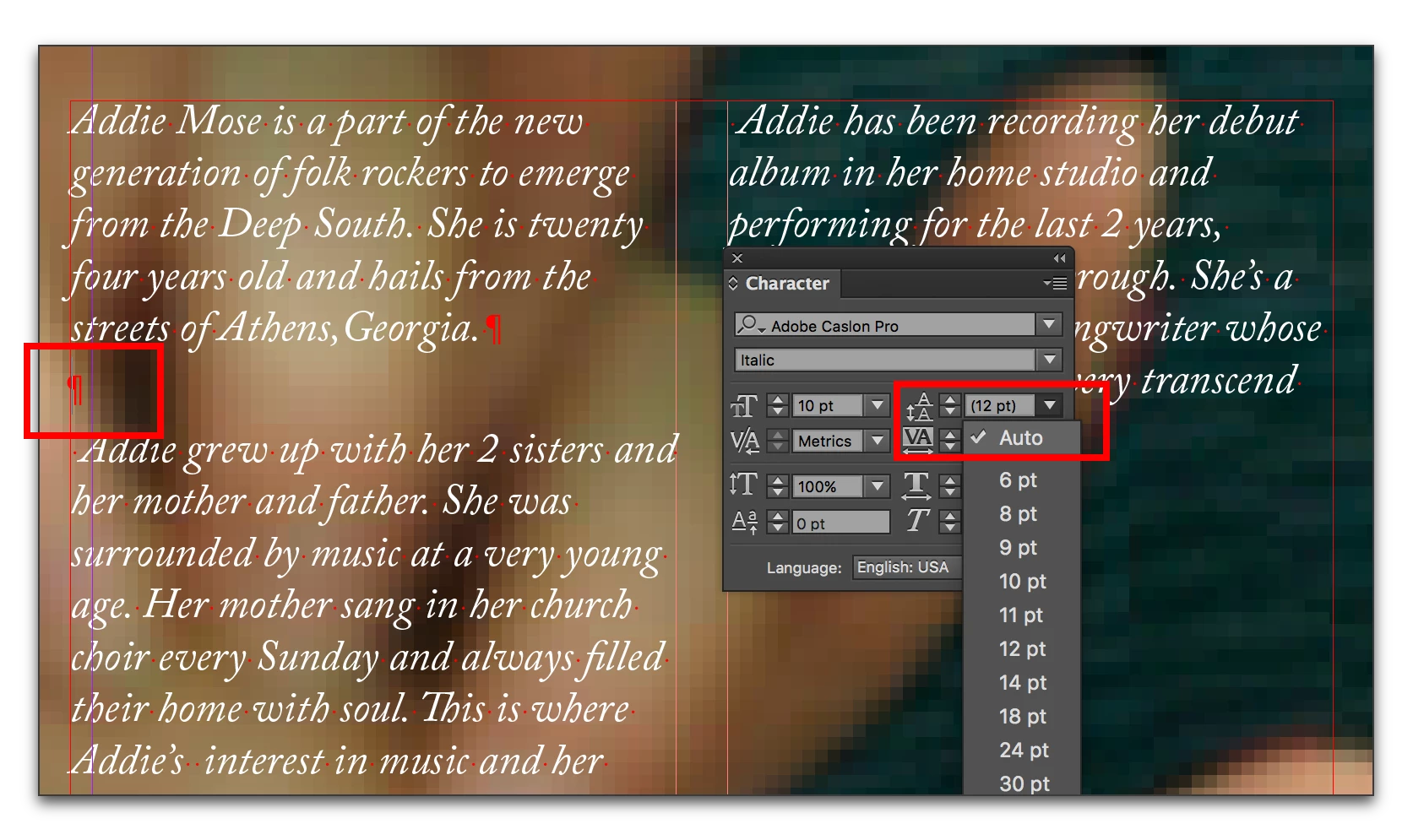The height and width of the screenshot is (840, 1413).
Task: Click the font size icon
Action: coord(744,406)
